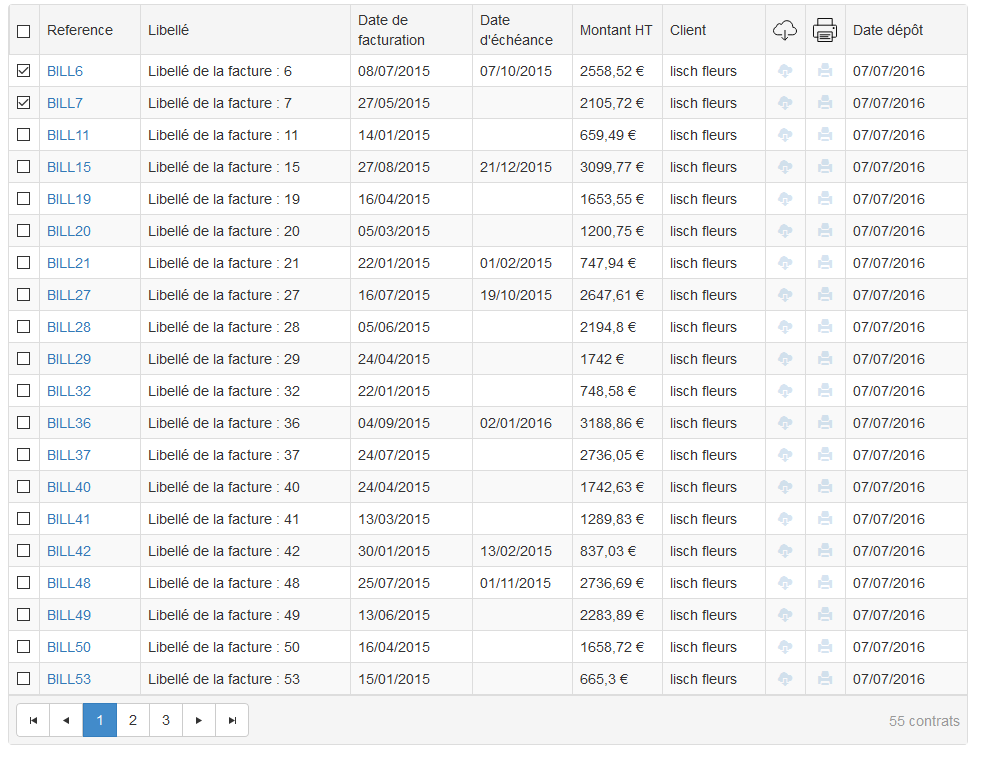Screen dimensions: 988x766
Task: Click amount cell 665,3 €
Action: [x=604, y=679]
